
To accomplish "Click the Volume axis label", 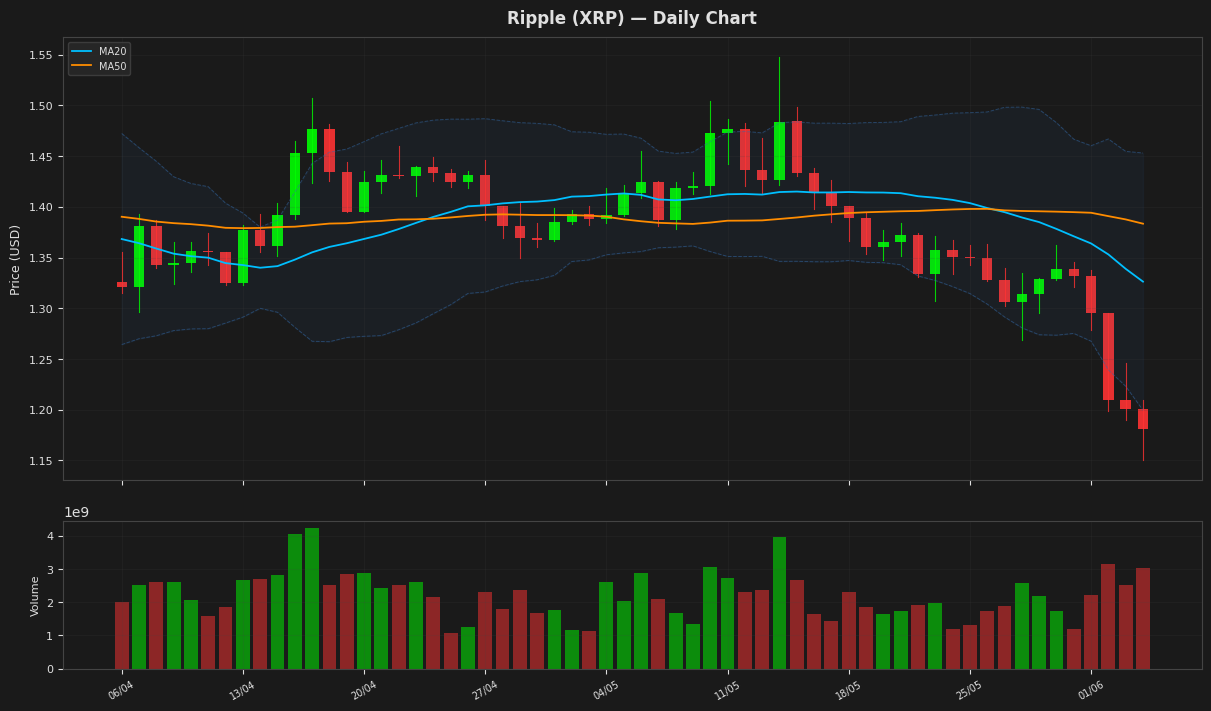I will pos(35,595).
